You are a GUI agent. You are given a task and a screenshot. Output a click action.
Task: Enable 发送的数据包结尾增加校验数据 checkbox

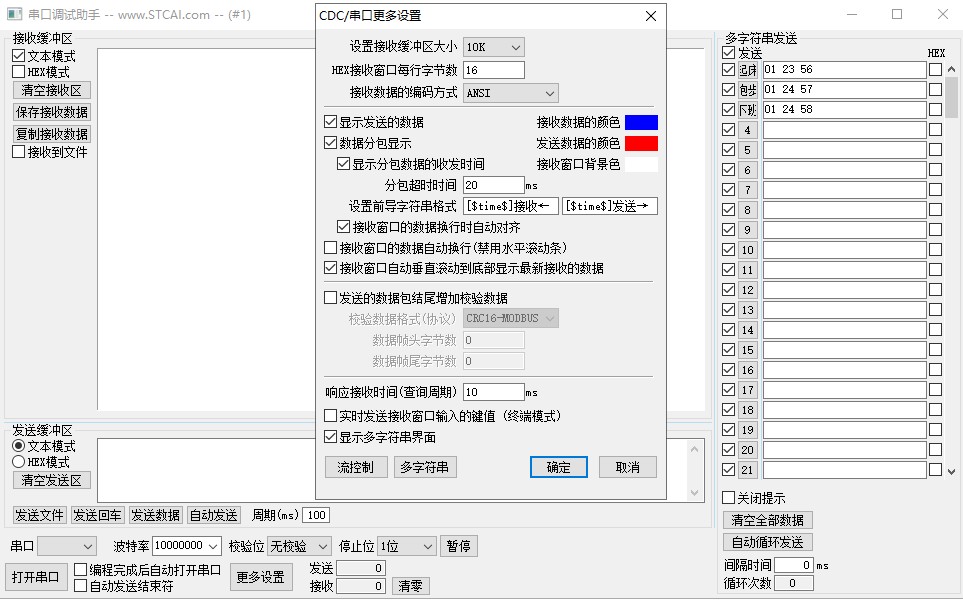[x=330, y=298]
